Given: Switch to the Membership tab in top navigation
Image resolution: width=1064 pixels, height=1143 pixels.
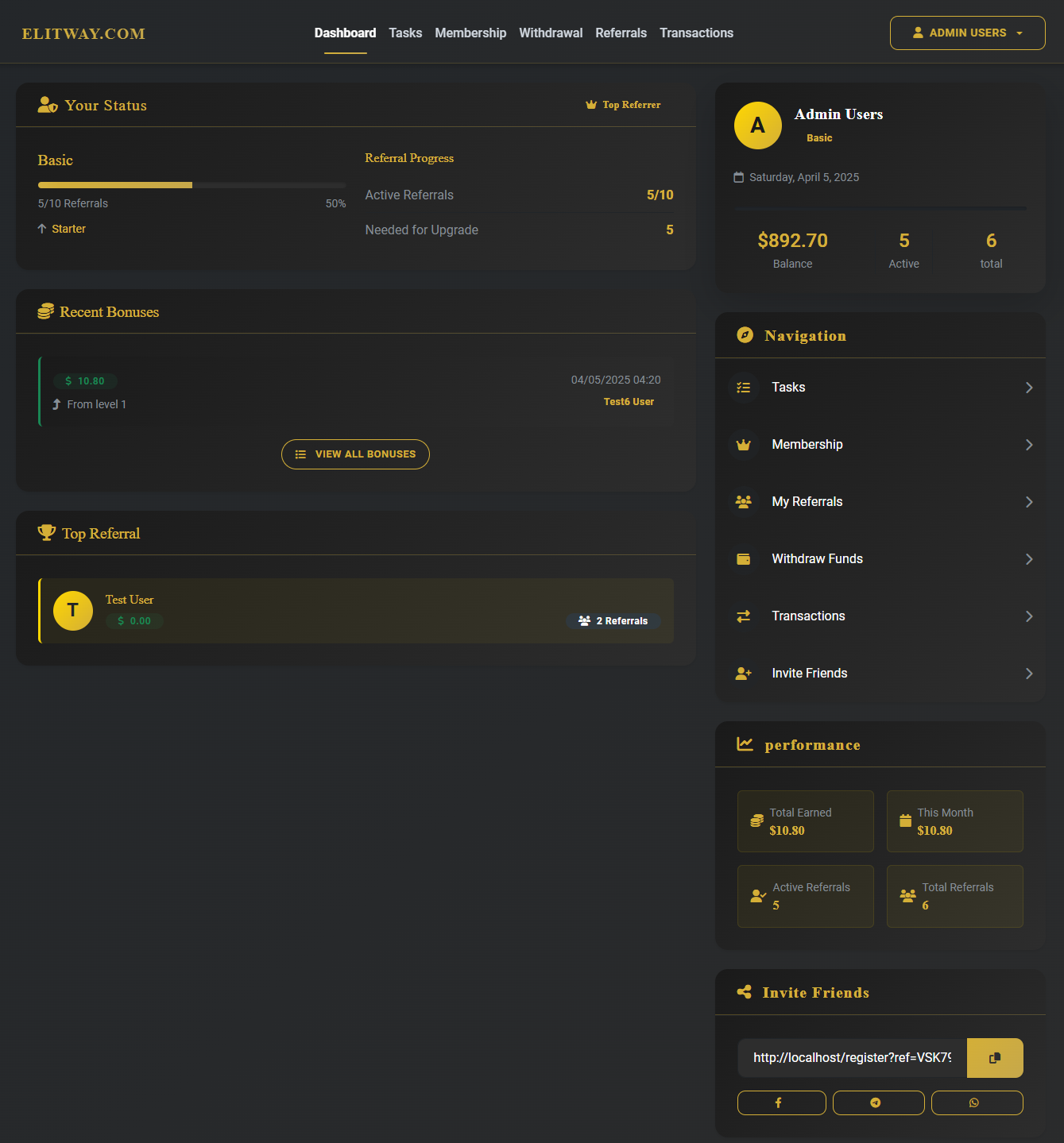Looking at the screenshot, I should pyautogui.click(x=470, y=33).
